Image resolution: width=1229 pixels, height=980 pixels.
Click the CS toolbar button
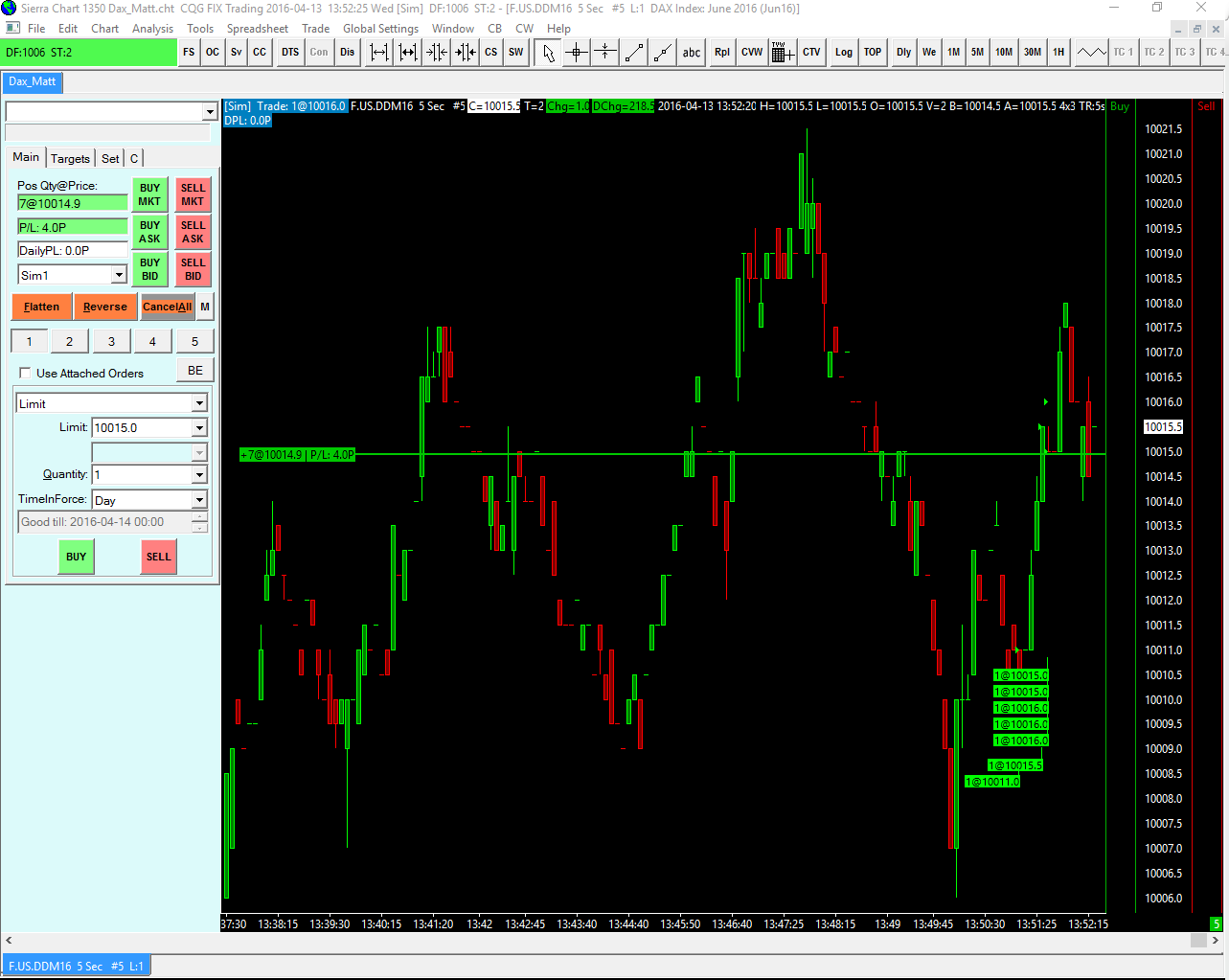(x=490, y=53)
